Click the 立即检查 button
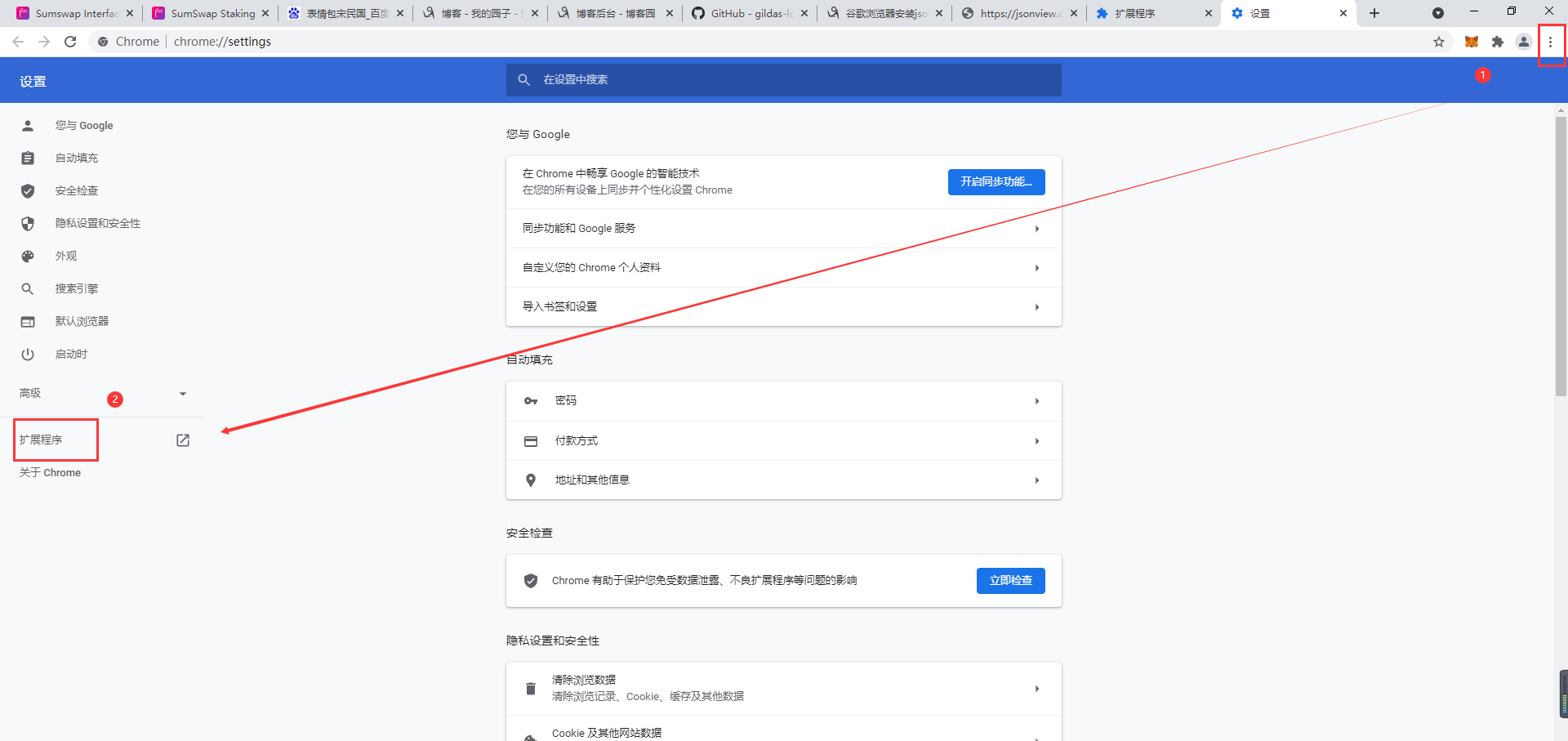The height and width of the screenshot is (741, 1568). [1011, 581]
